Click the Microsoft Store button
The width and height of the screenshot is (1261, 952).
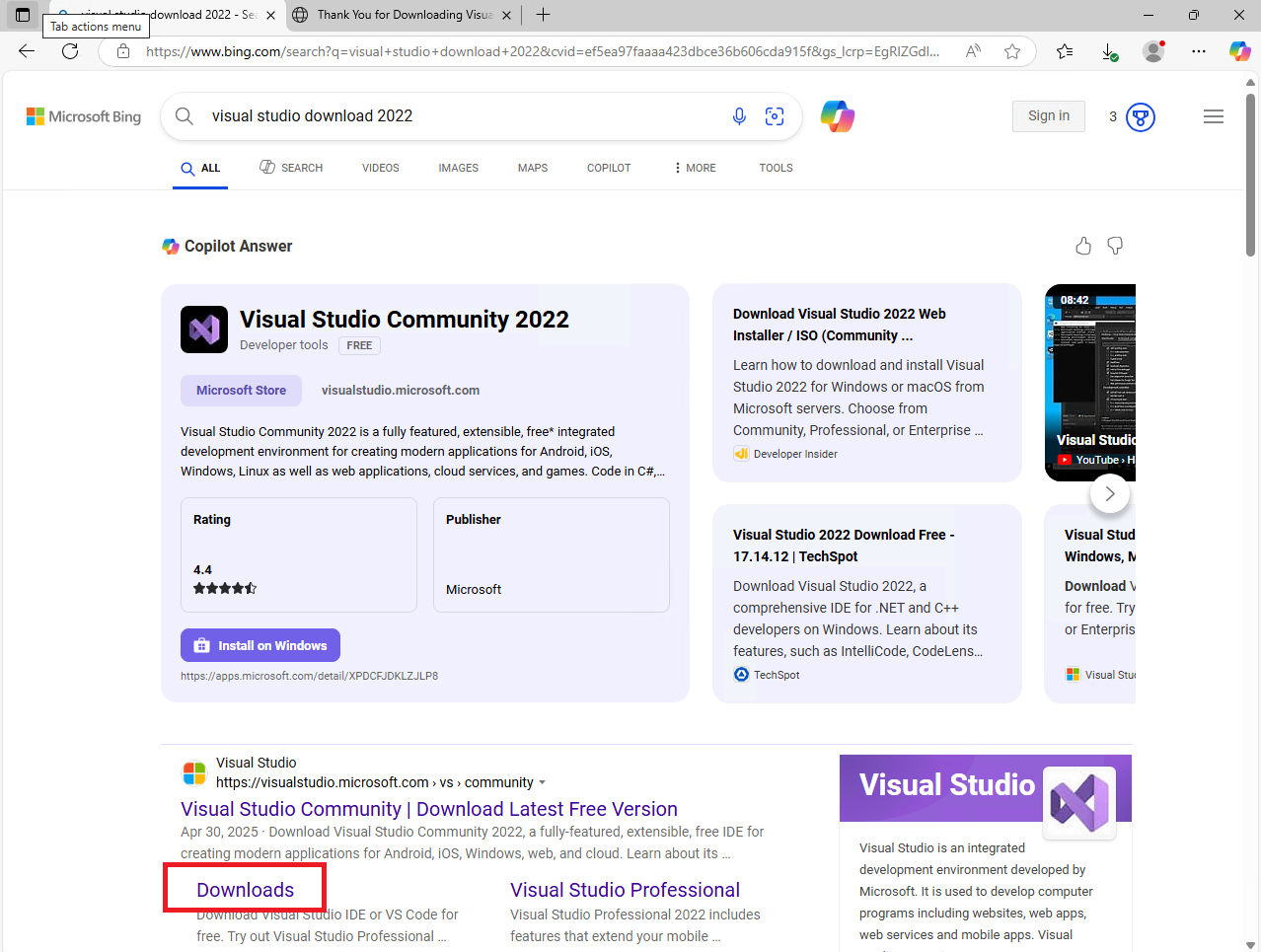(x=241, y=391)
